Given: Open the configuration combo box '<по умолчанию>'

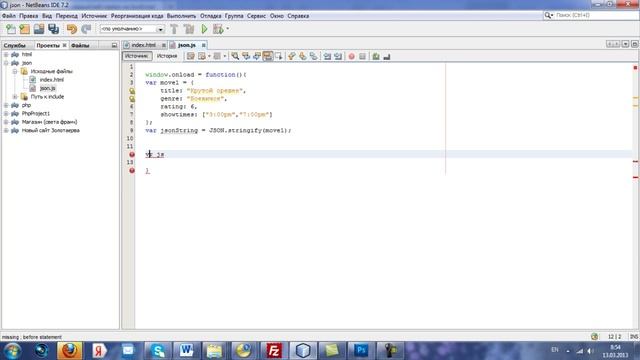Looking at the screenshot, I should pyautogui.click(x=132, y=29).
